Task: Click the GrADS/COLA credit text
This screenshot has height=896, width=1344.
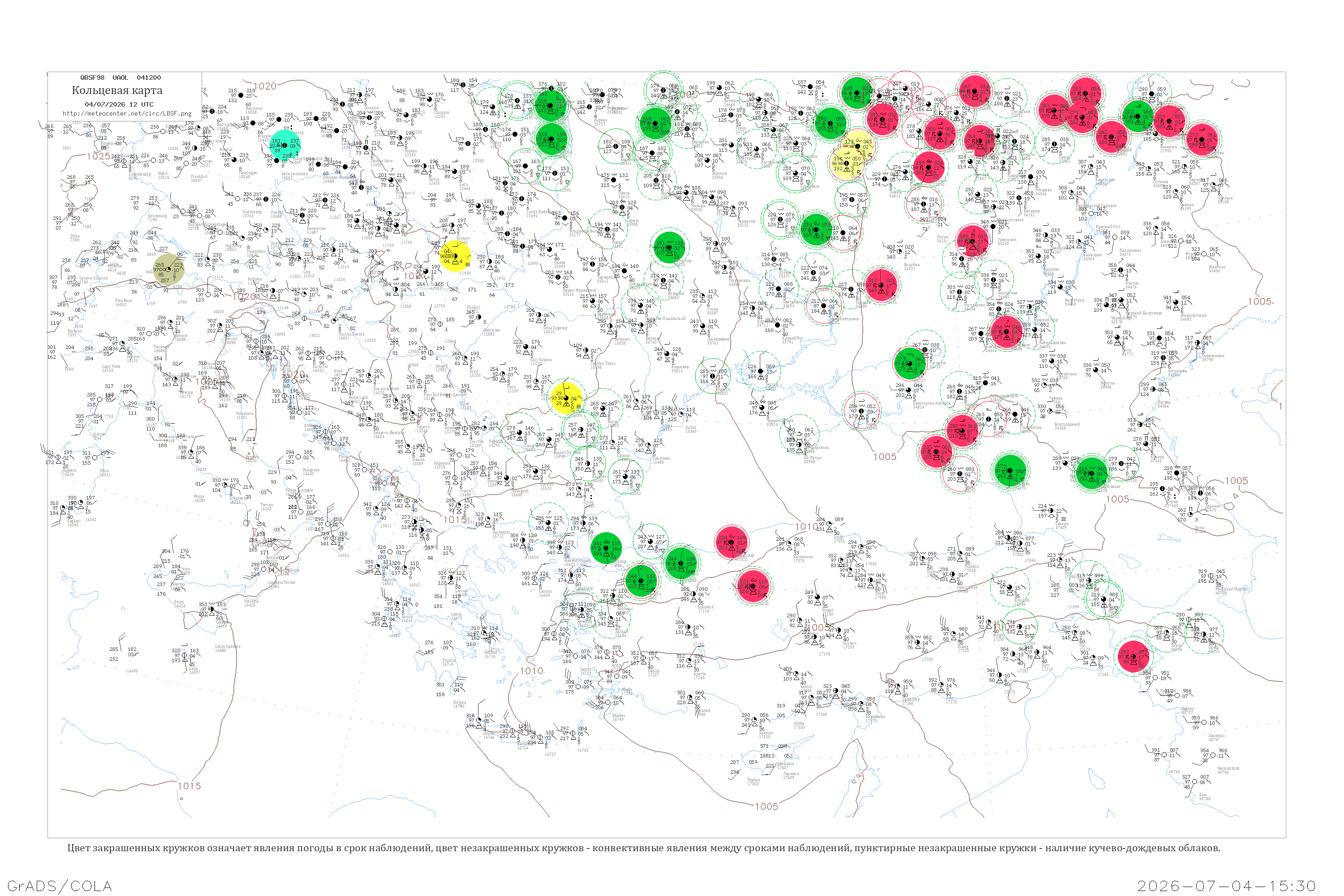Action: click(x=60, y=886)
